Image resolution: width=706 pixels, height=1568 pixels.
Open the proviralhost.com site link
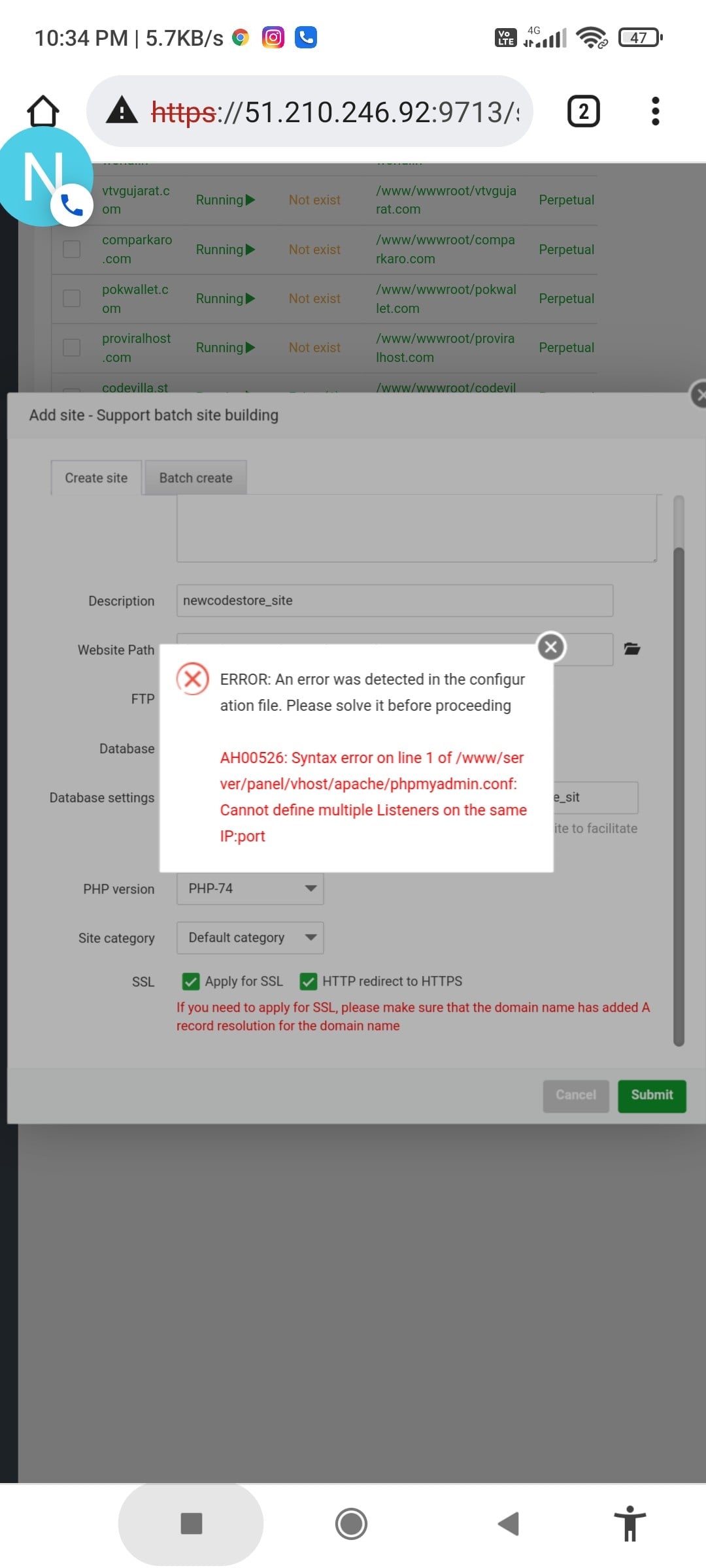pyautogui.click(x=137, y=348)
